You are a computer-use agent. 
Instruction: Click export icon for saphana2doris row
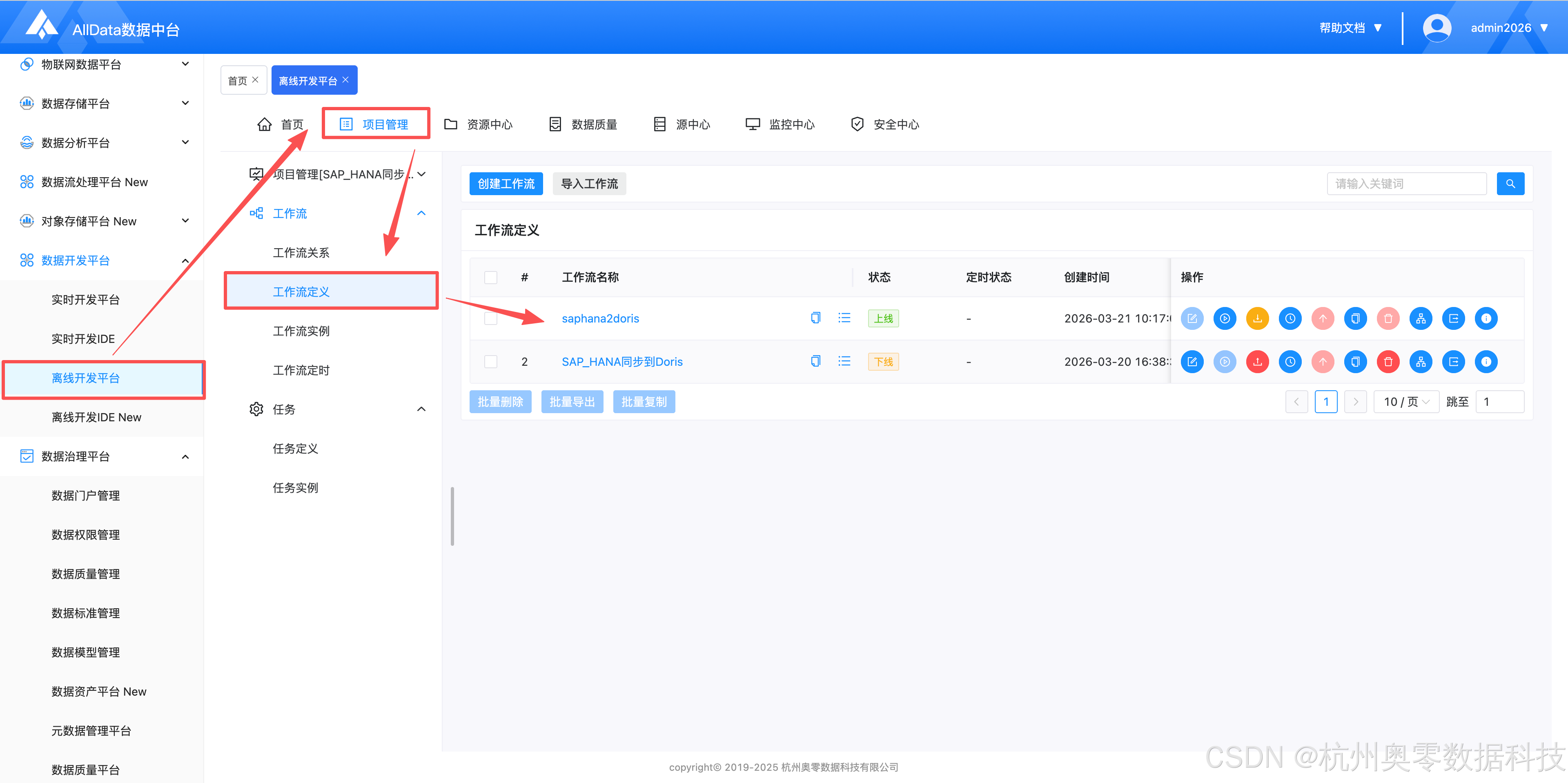click(1453, 318)
